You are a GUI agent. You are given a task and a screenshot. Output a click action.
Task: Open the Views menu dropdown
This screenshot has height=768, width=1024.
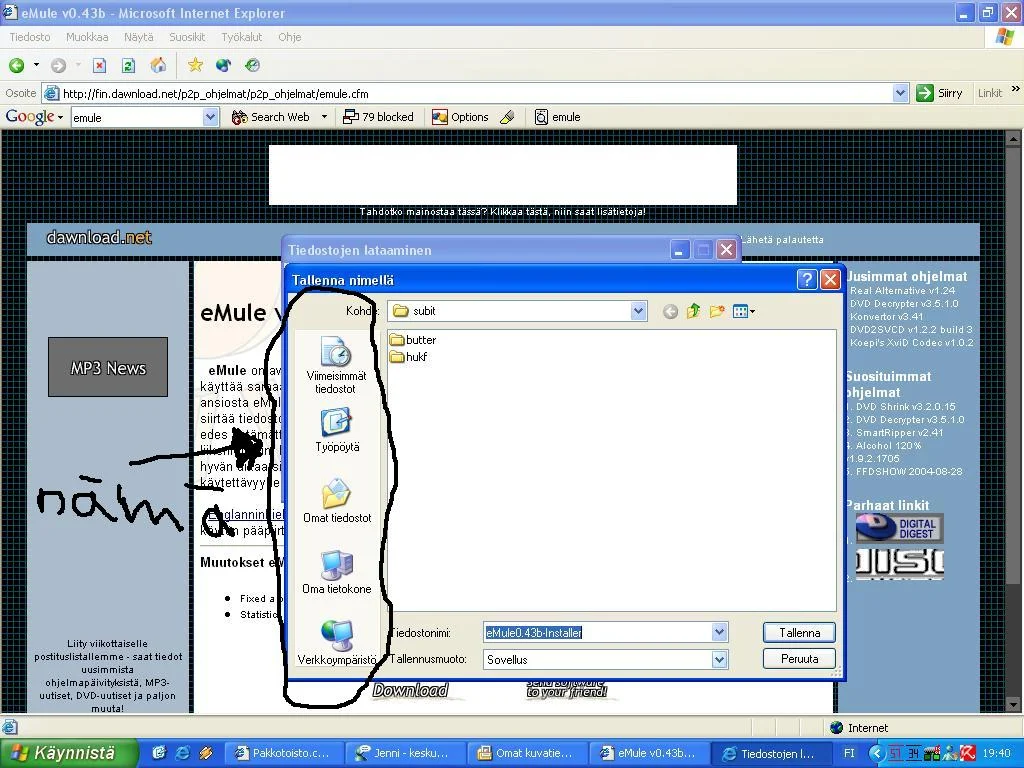pos(744,312)
